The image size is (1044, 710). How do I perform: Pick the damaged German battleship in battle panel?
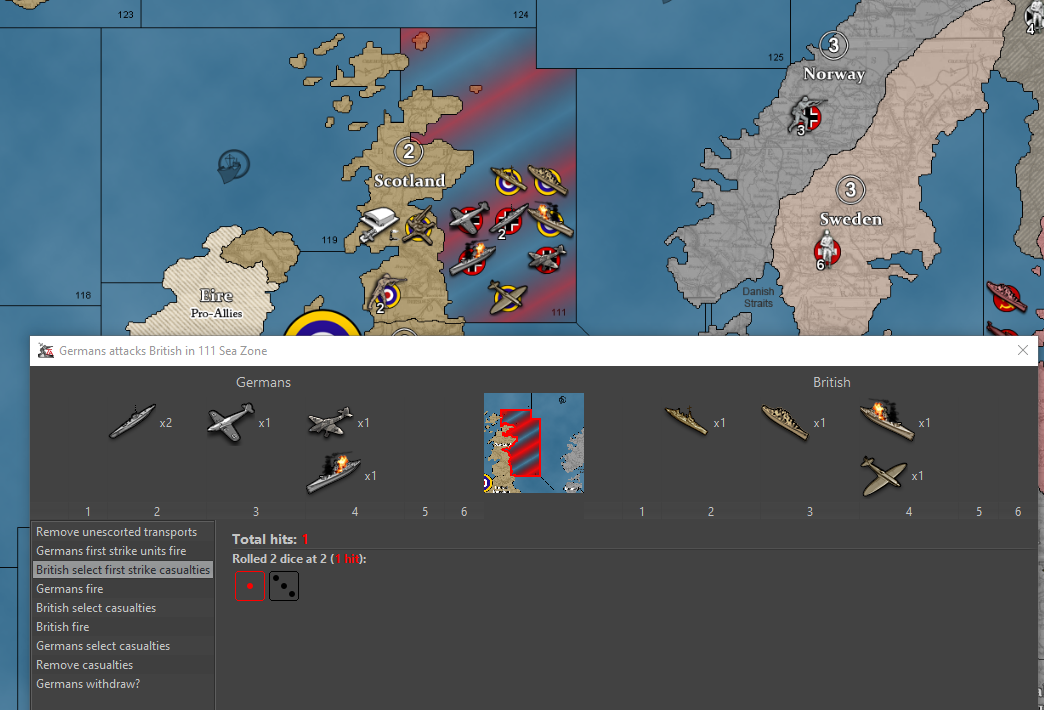click(333, 473)
